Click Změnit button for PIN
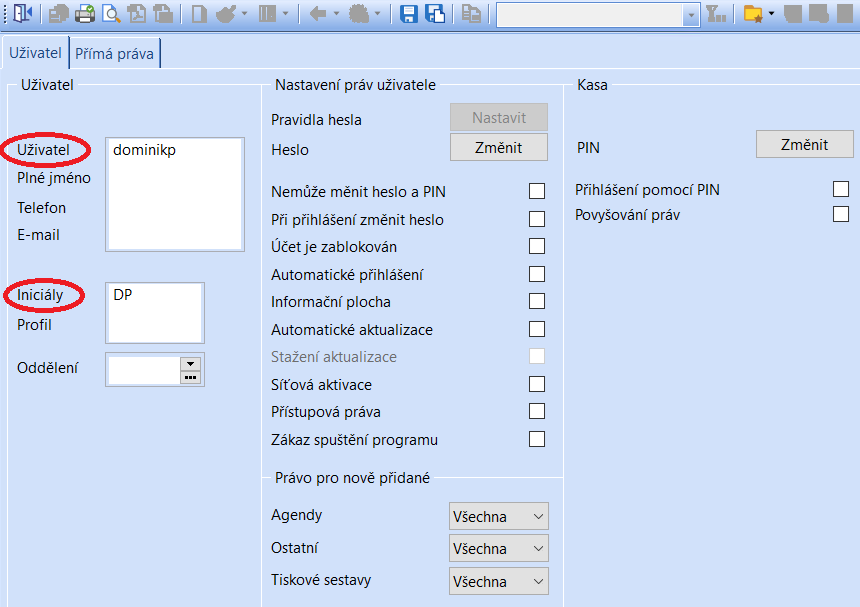The image size is (860, 607). tap(804, 145)
